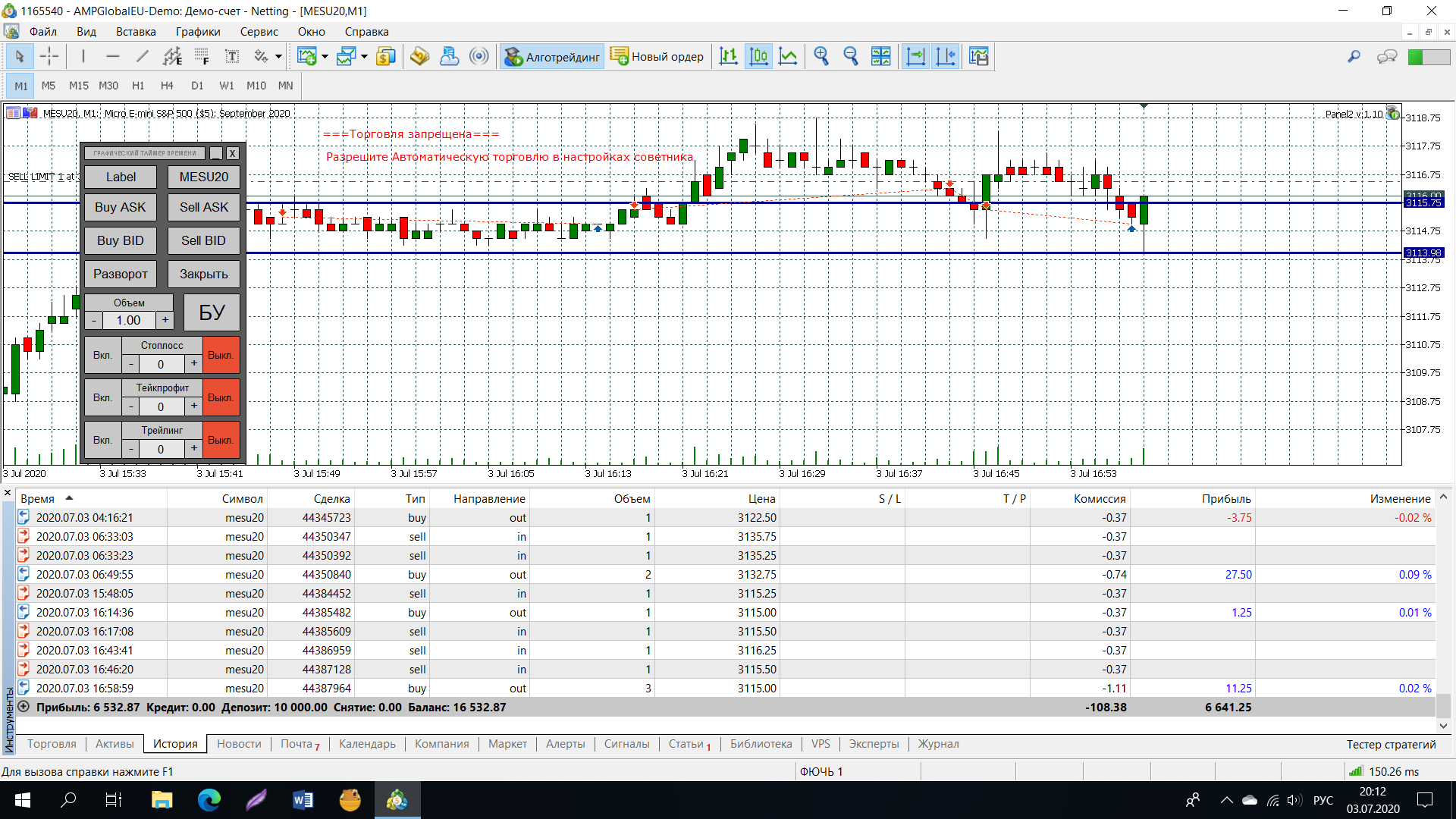The image size is (1456, 819).
Task: Turn off Стоплосс with Выкл. button
Action: coord(221,355)
